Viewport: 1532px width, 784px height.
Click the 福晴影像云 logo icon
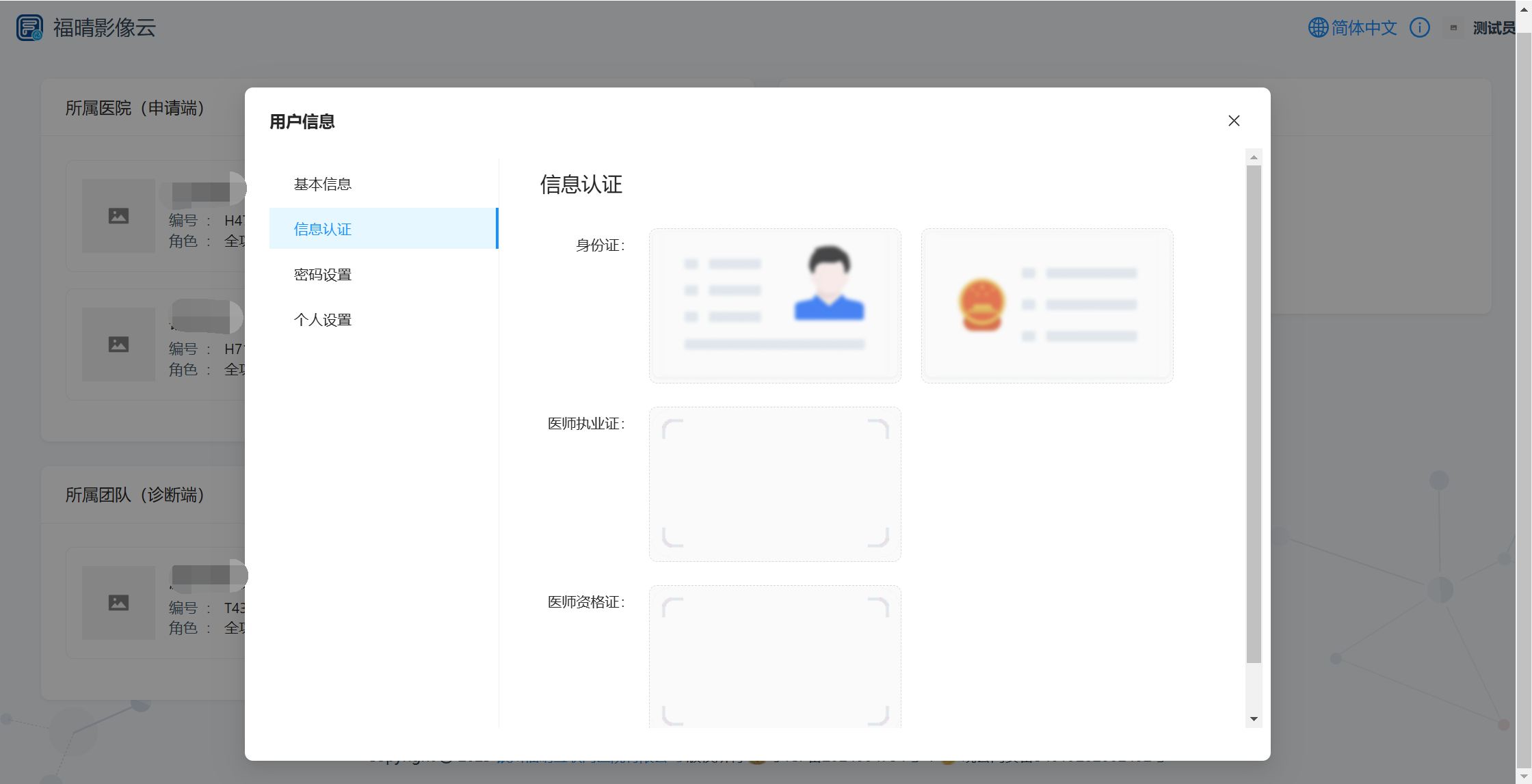(x=29, y=28)
